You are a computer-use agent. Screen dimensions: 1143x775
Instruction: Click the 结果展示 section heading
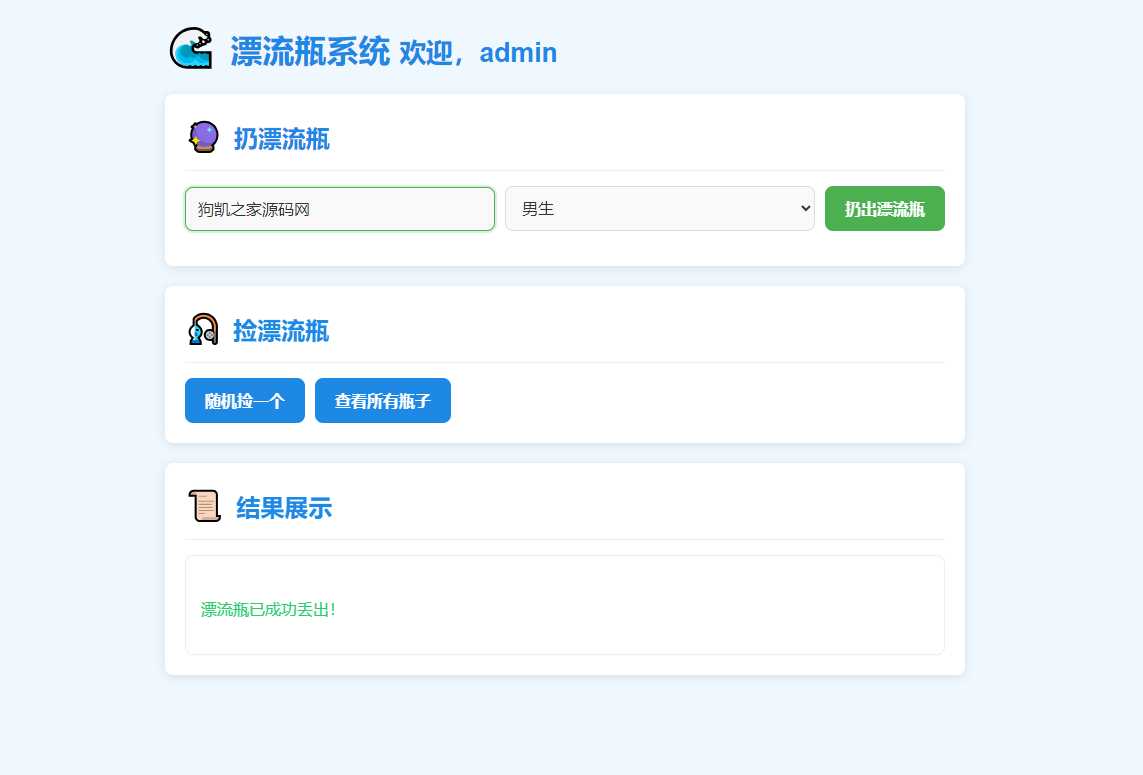point(282,508)
